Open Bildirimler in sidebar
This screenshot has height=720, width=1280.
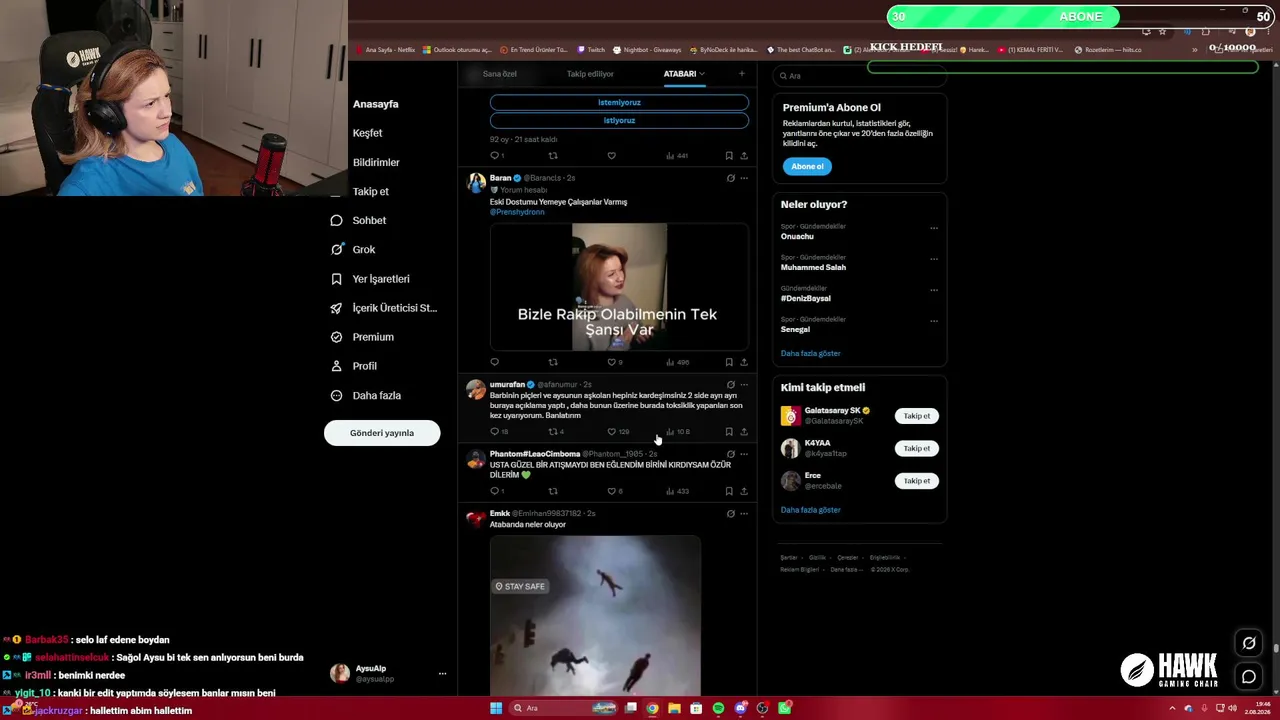coord(376,162)
